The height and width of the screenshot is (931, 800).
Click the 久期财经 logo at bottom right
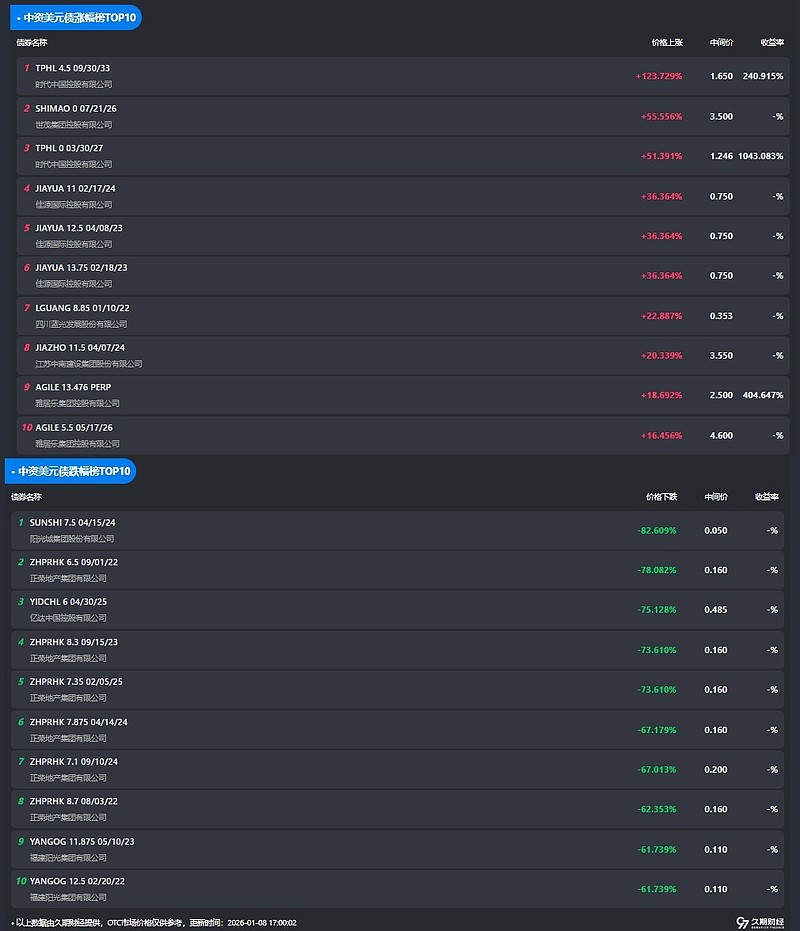pyautogui.click(x=760, y=921)
